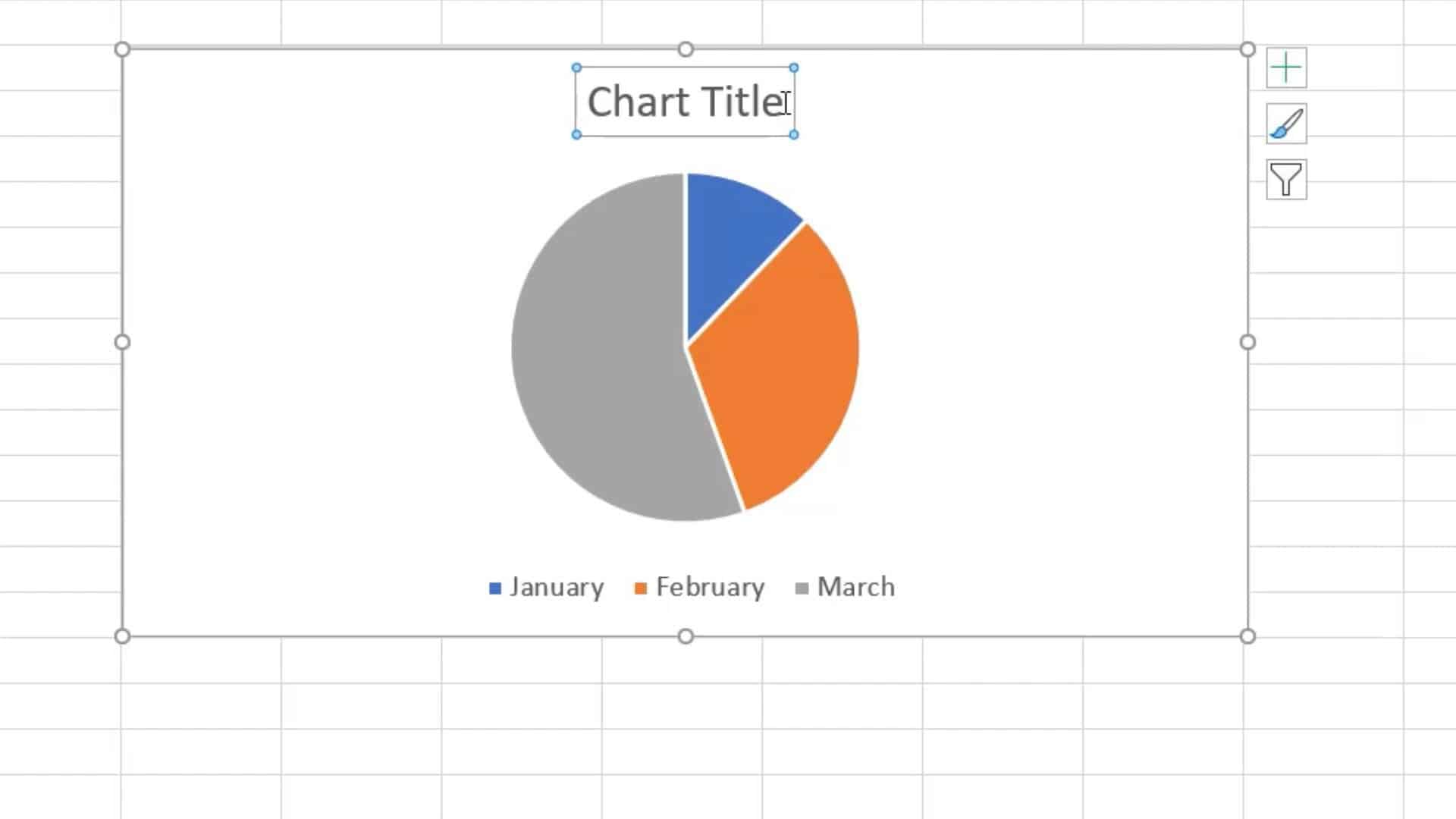Select the February legend label

tap(710, 586)
